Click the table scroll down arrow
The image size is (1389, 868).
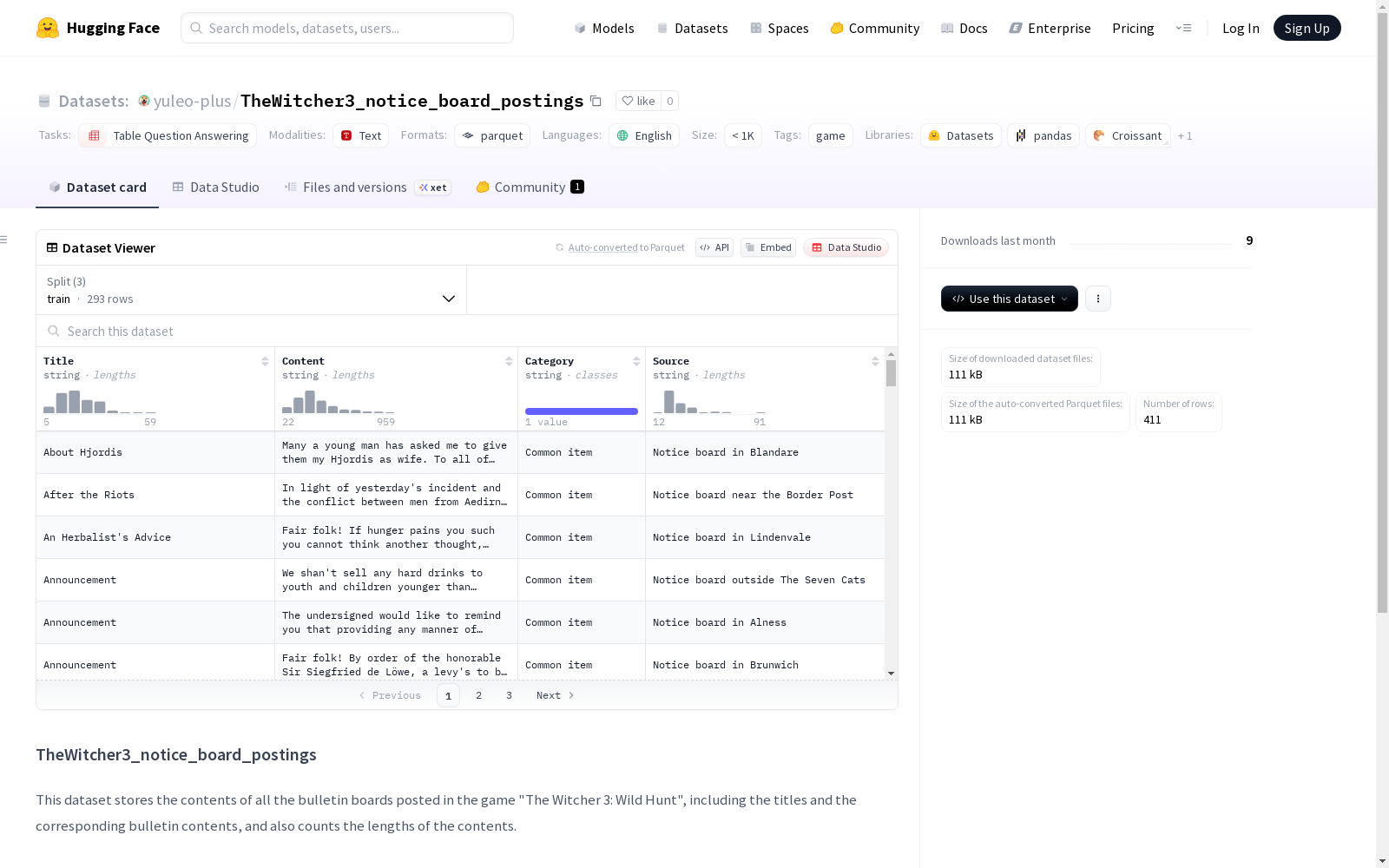tap(891, 674)
